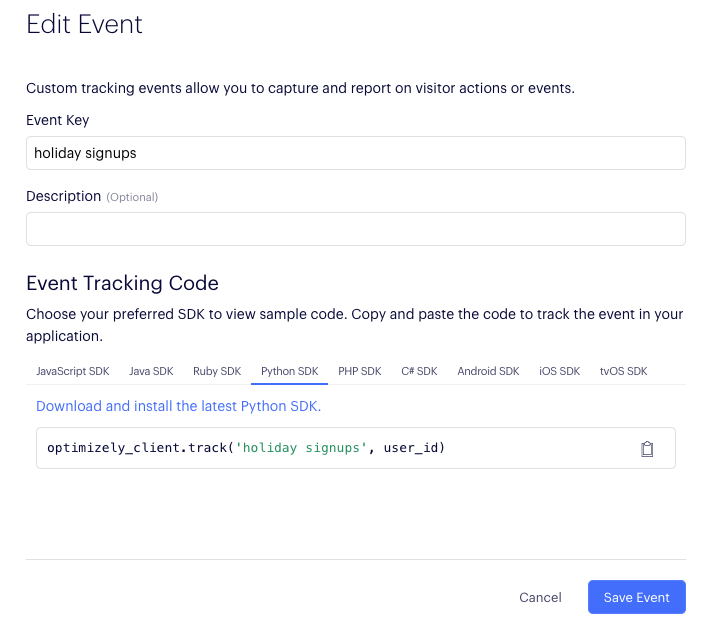Open the Java SDK tab
713x634 pixels.
(151, 371)
